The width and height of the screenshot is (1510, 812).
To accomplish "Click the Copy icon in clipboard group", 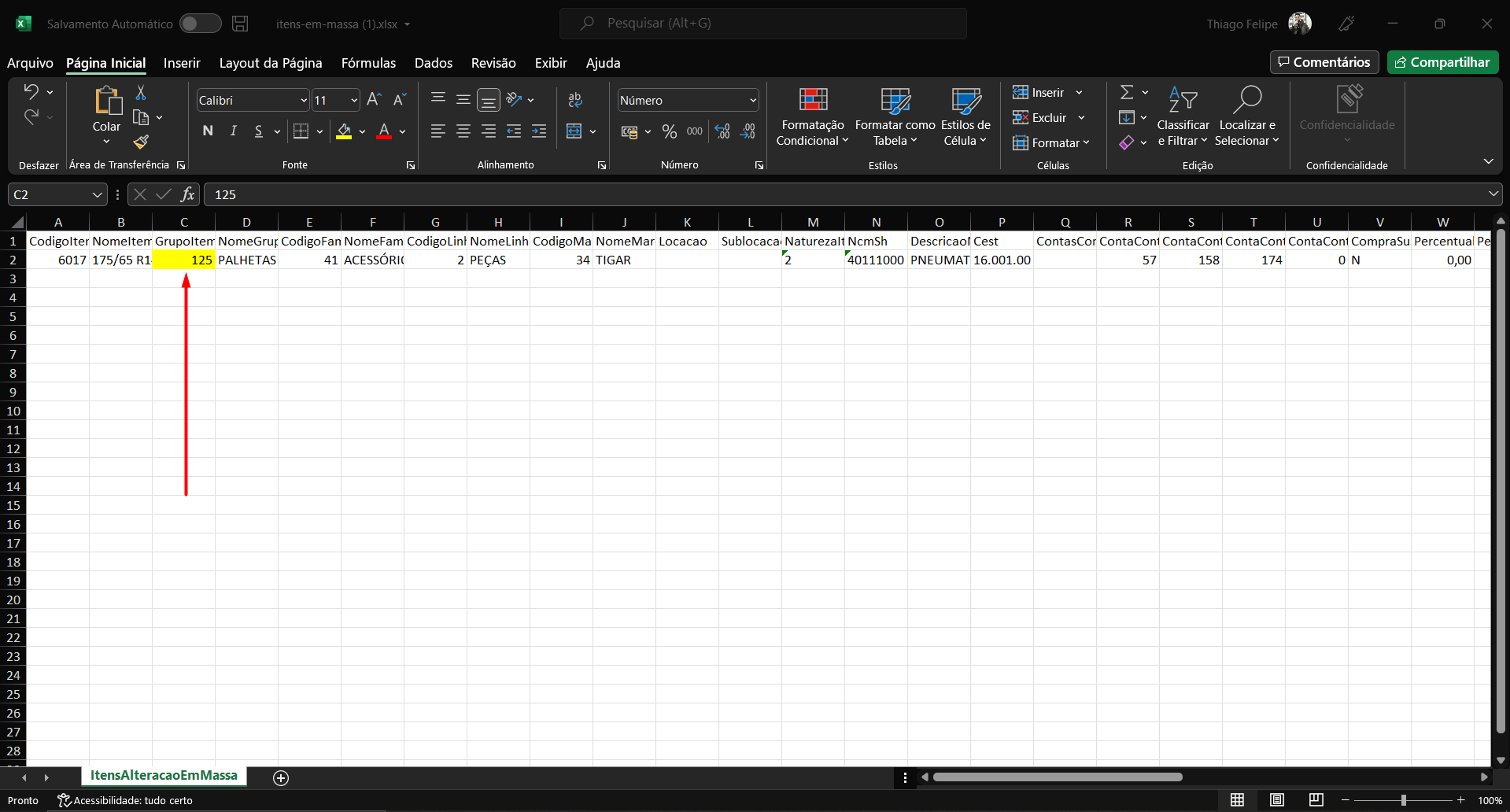I will coord(141,117).
